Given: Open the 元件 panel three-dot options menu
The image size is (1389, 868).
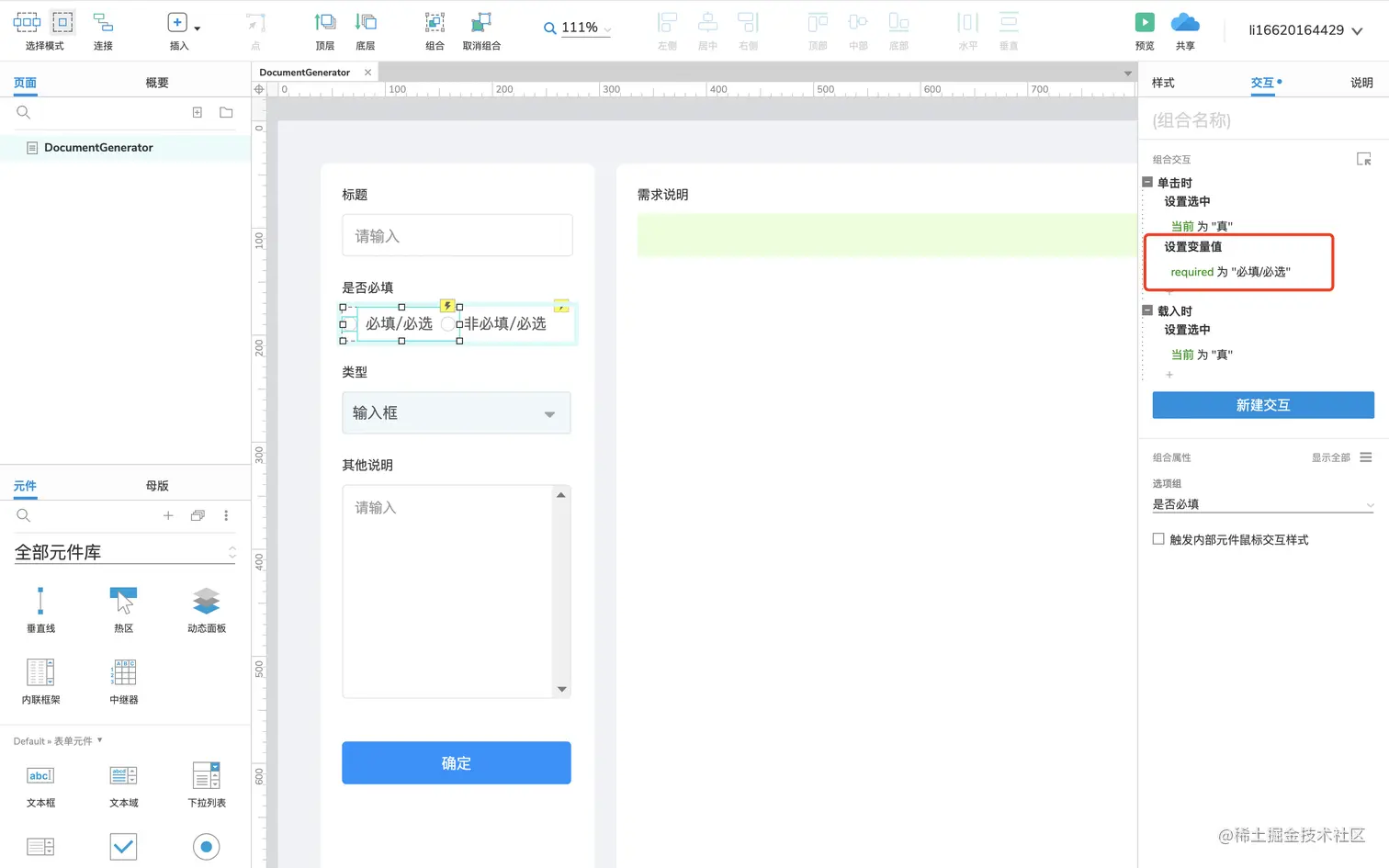Looking at the screenshot, I should tap(226, 515).
